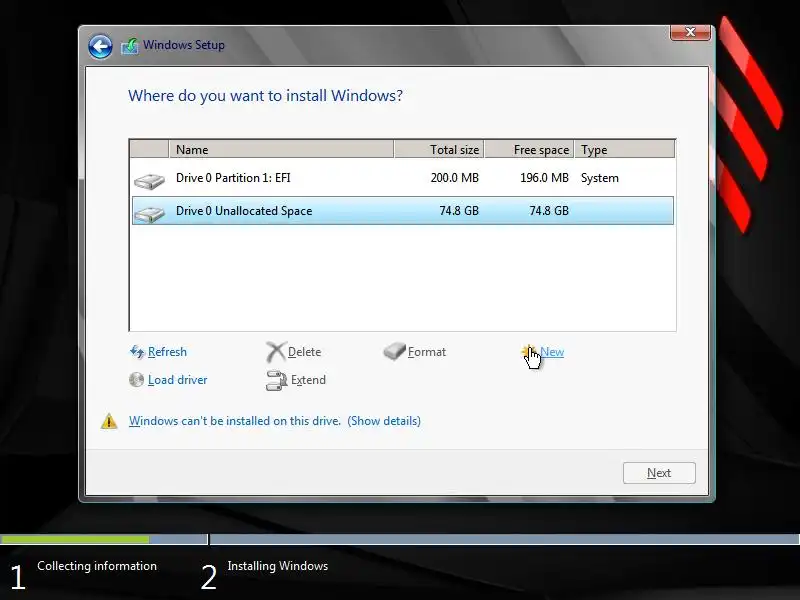The image size is (800, 600).
Task: Click the Next button
Action: 659,473
